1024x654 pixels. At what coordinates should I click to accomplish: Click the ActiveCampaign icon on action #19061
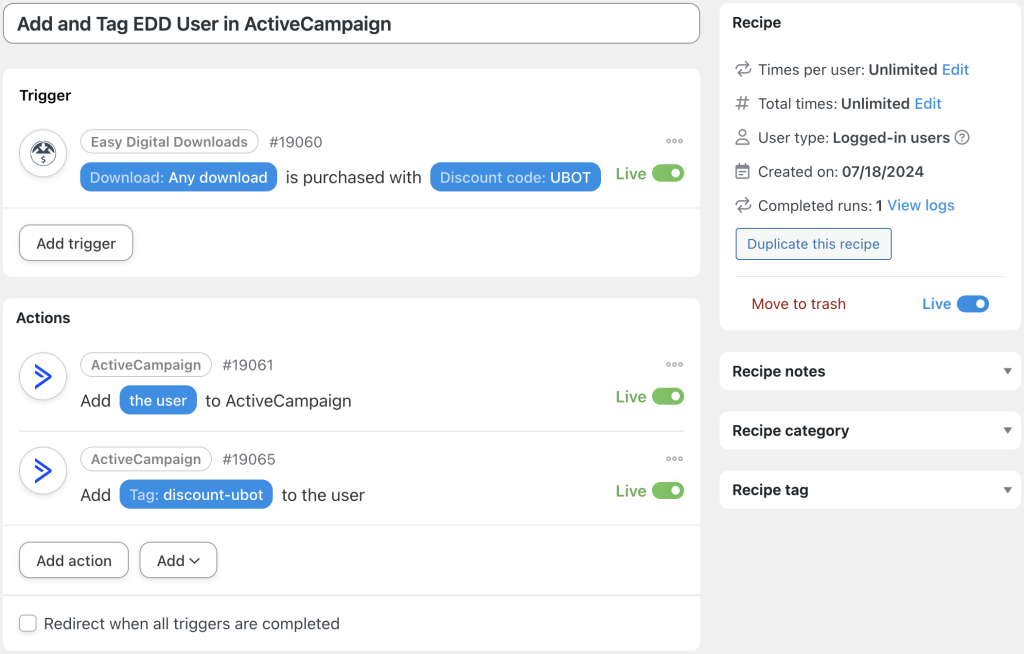tap(43, 376)
